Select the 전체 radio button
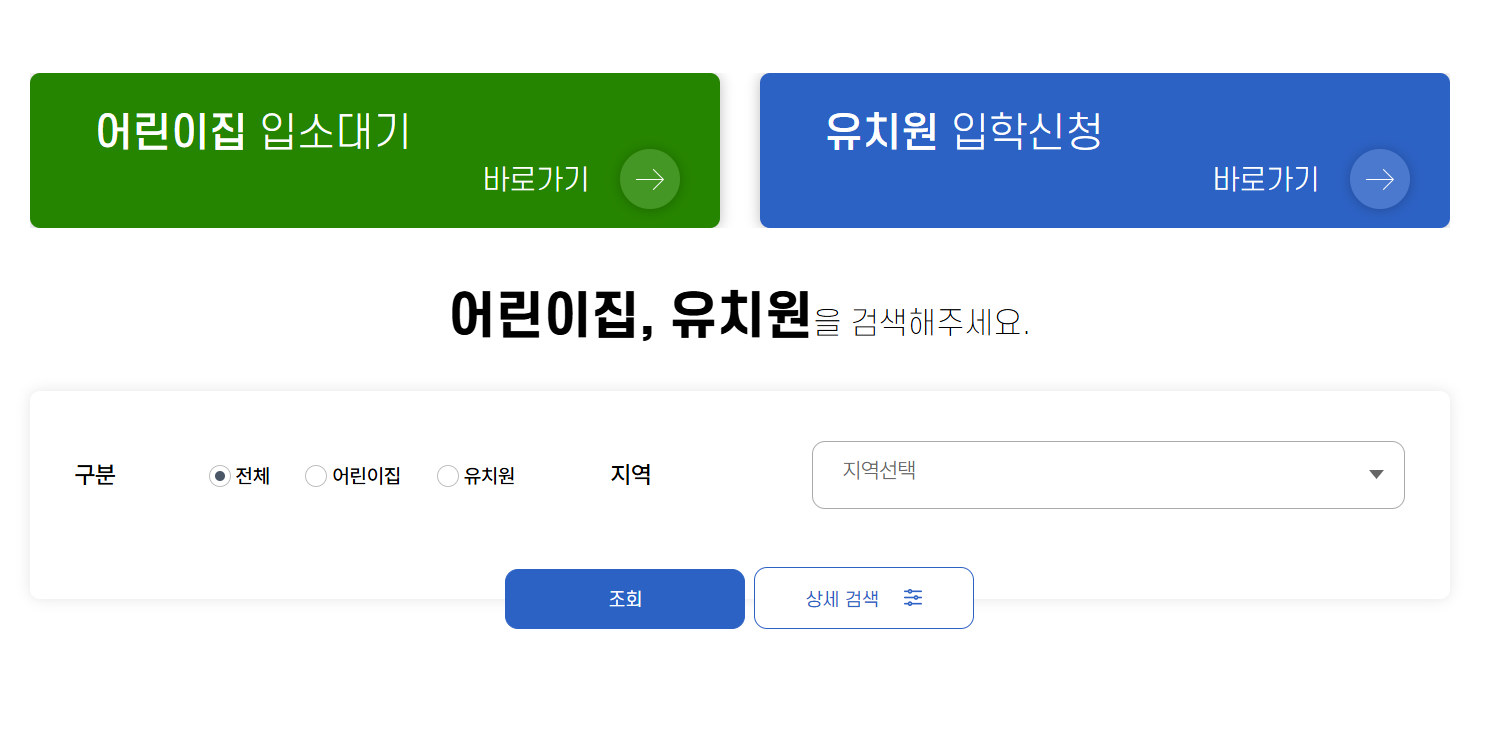Image resolution: width=1496 pixels, height=736 pixels. (x=219, y=476)
